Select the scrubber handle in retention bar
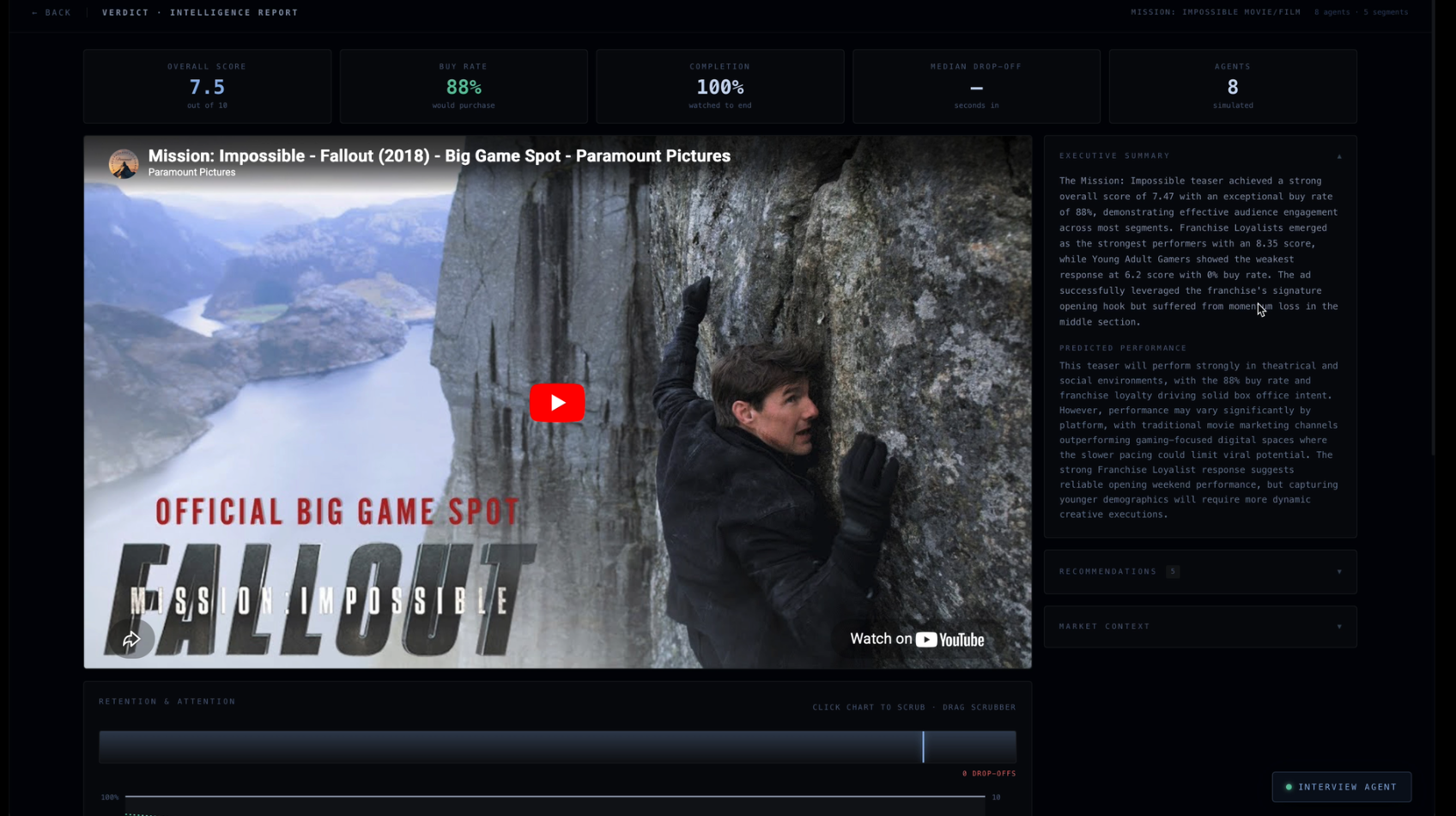The image size is (1456, 816). pyautogui.click(x=924, y=747)
